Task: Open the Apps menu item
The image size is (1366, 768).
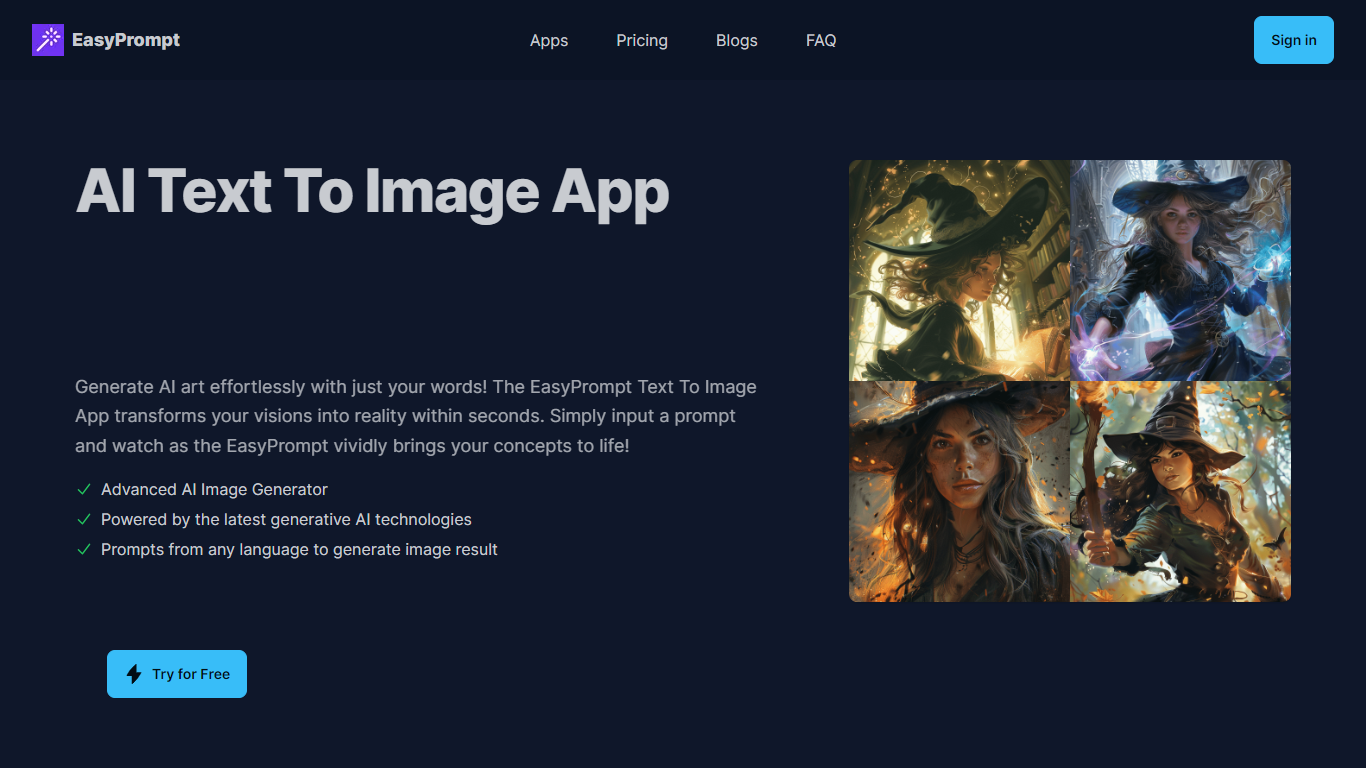Action: pos(549,40)
